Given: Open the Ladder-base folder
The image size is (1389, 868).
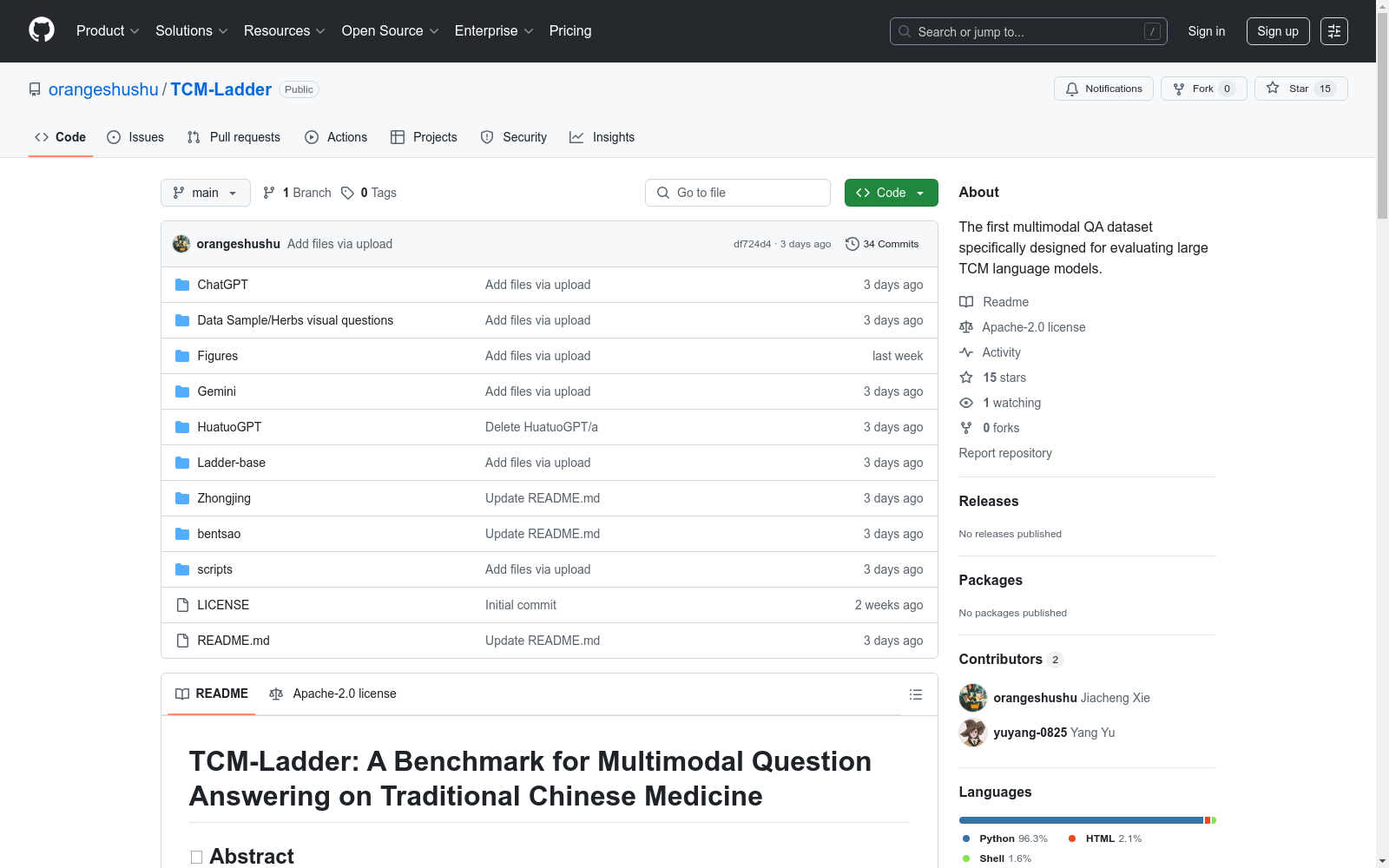Looking at the screenshot, I should [231, 463].
